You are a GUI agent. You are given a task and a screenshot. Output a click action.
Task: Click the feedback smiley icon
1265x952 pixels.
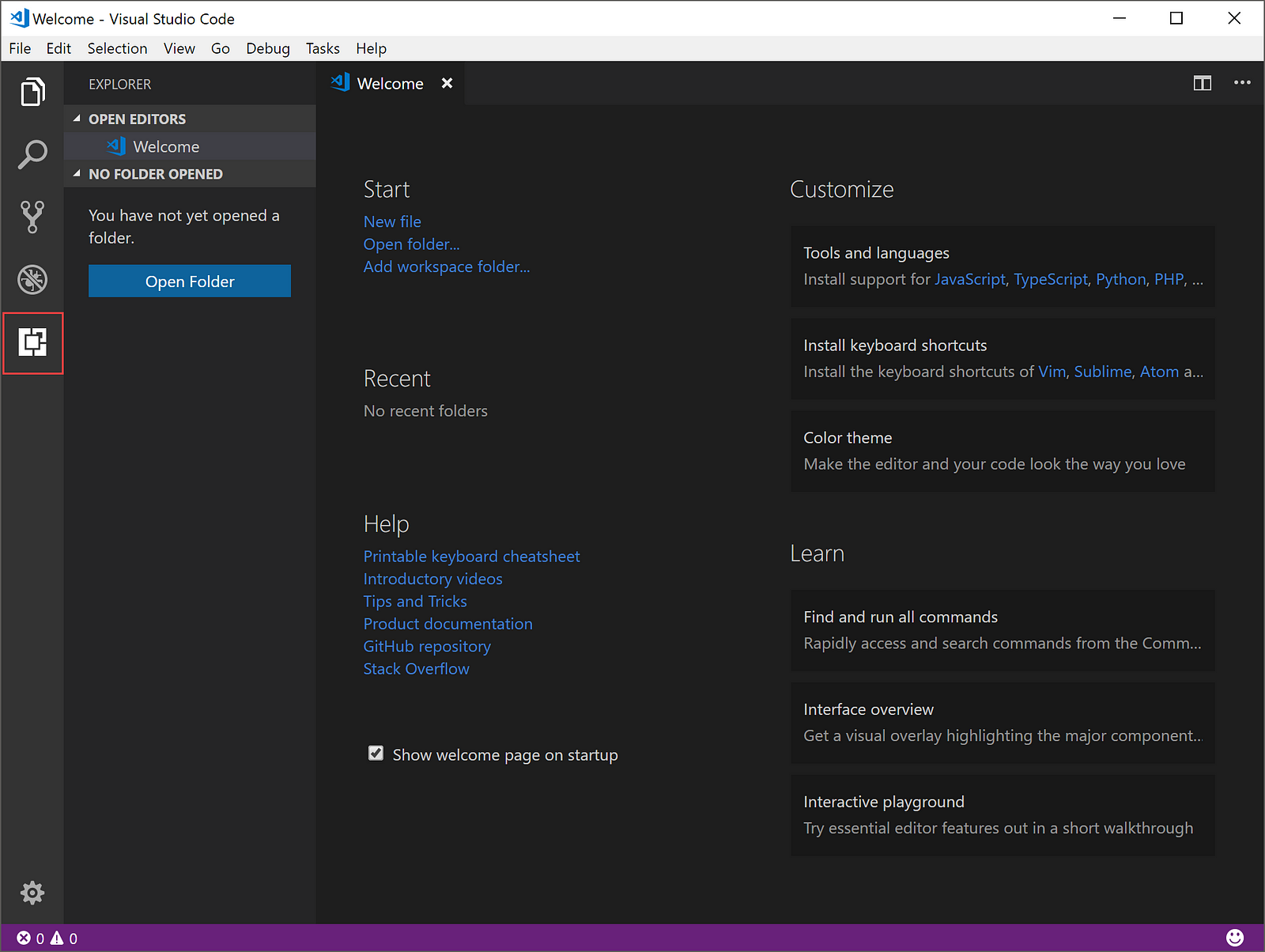coord(1235,938)
